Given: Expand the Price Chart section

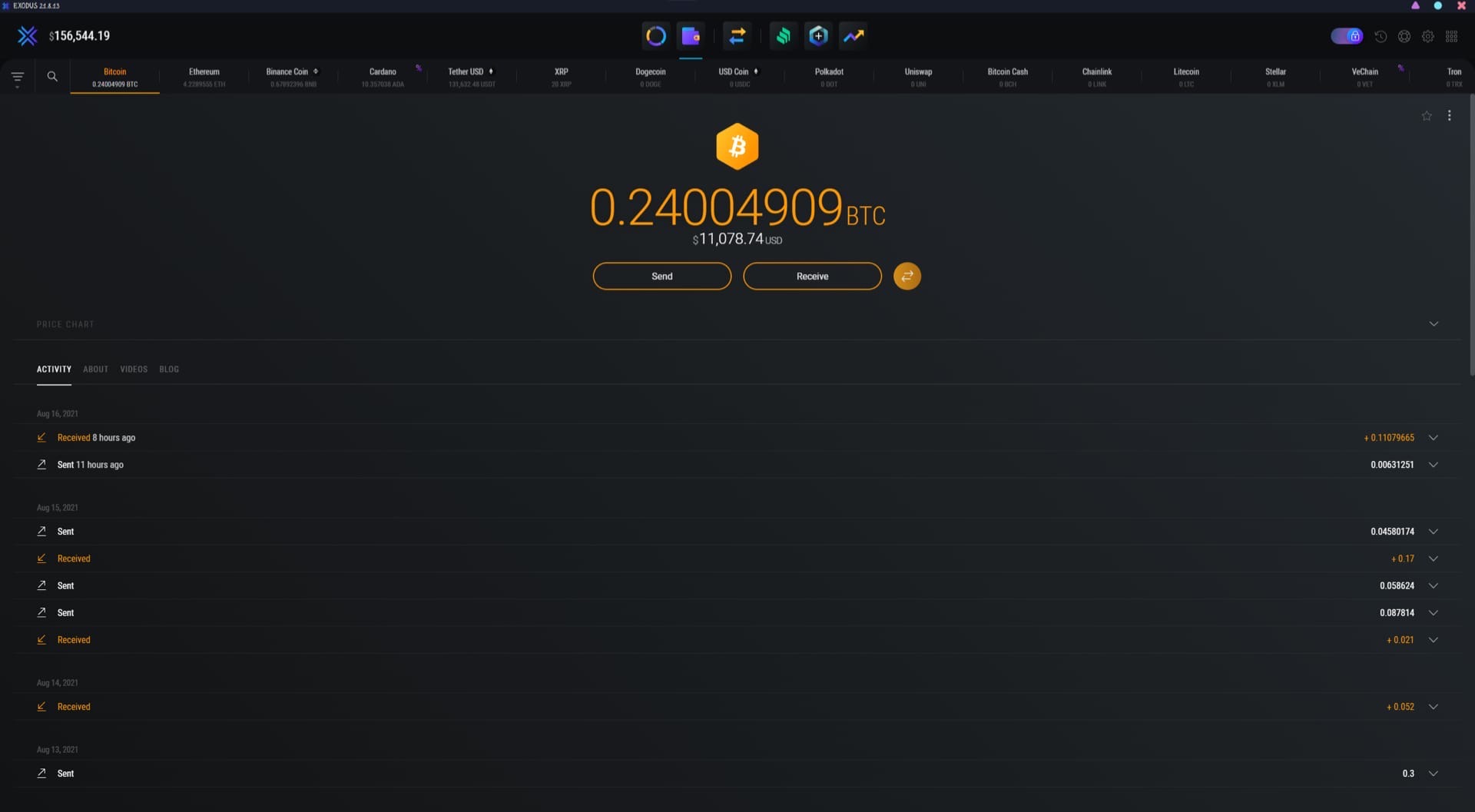Looking at the screenshot, I should tap(1434, 324).
